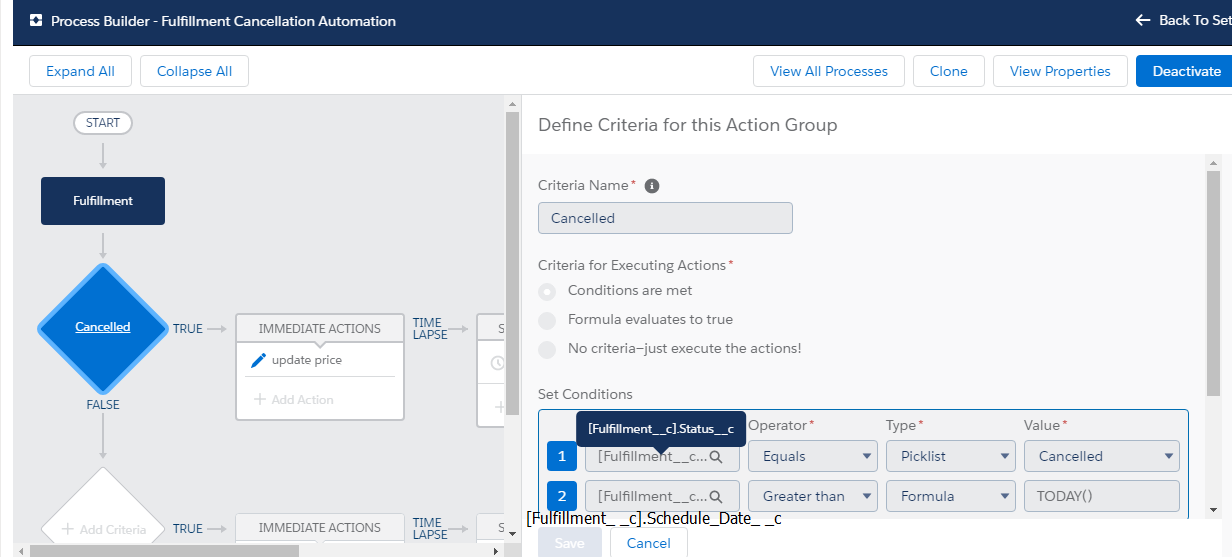Screen dimensions: 1232x557
Task: Open the Picklist type dropdown
Action: pos(950,456)
